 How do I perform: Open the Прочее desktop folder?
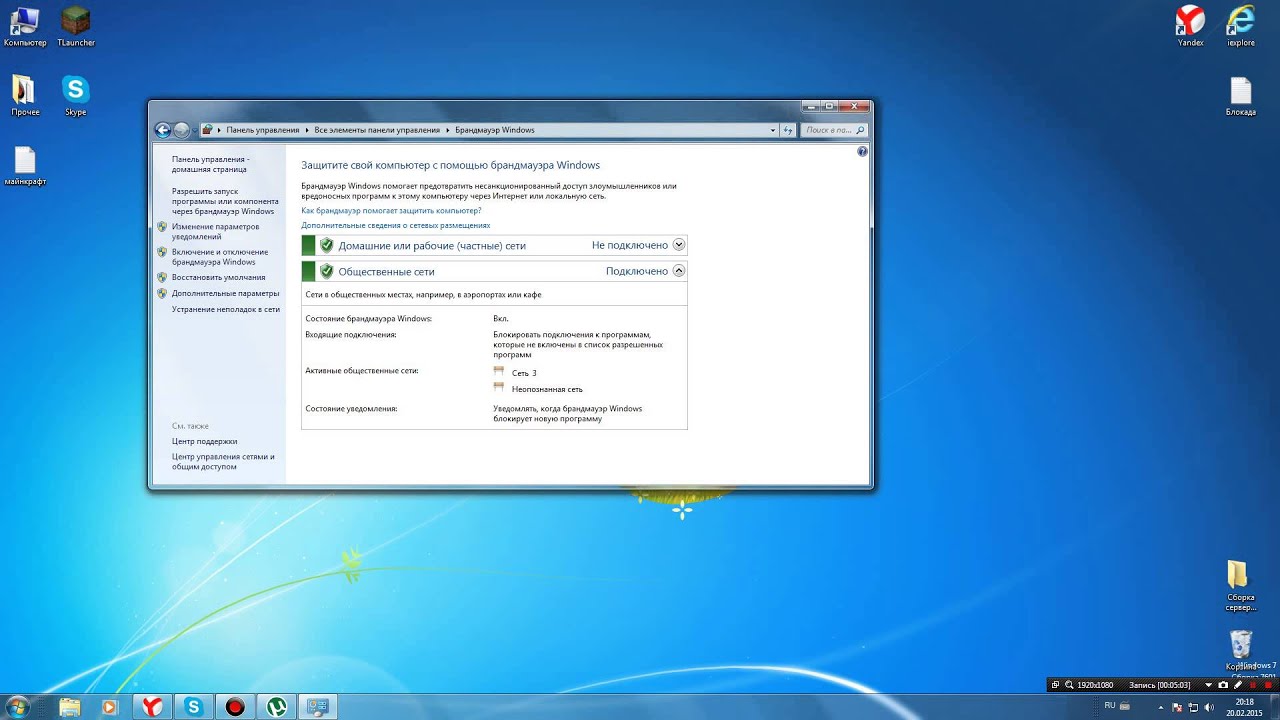click(x=24, y=96)
